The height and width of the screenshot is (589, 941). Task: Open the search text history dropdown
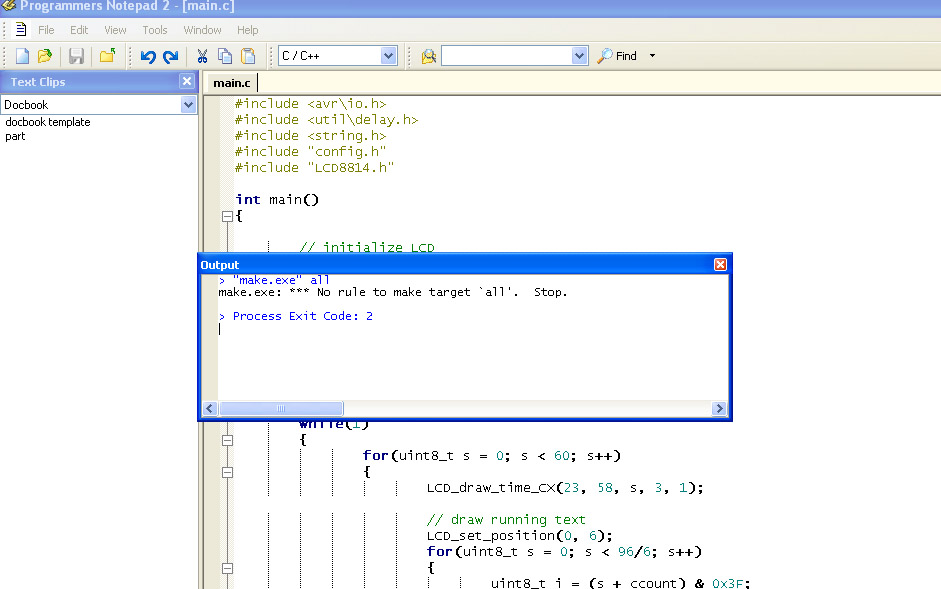coord(578,56)
